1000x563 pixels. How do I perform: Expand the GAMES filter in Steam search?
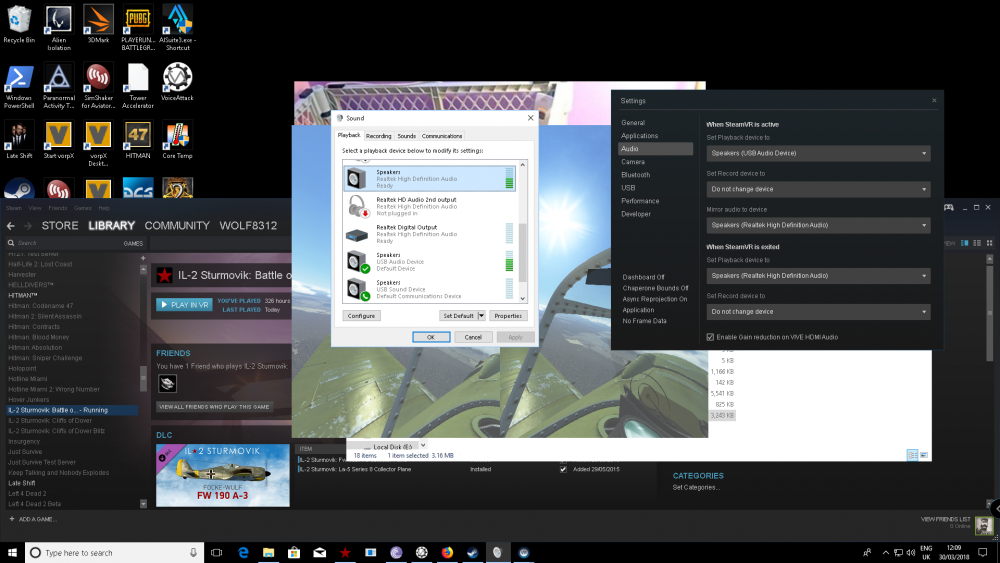click(133, 244)
